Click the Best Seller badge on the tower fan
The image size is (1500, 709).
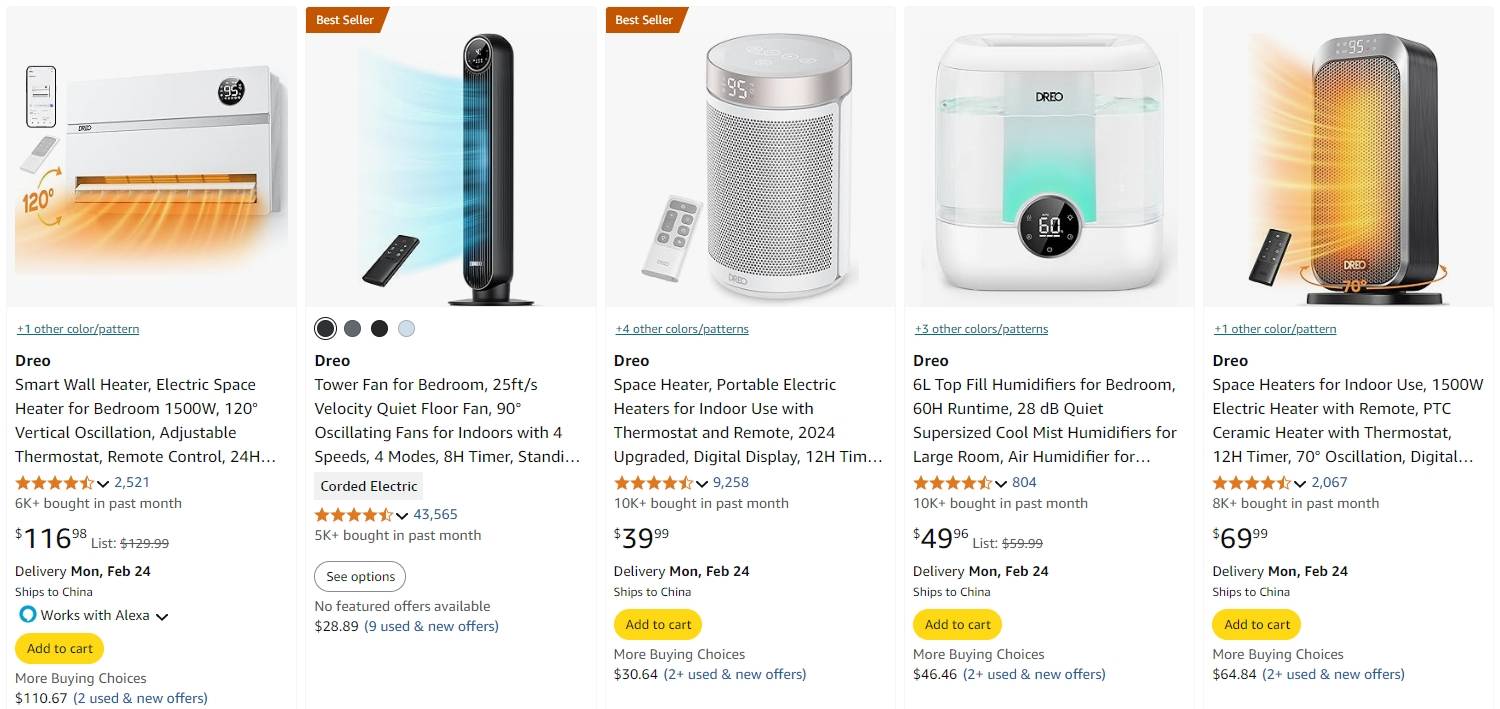(x=345, y=20)
